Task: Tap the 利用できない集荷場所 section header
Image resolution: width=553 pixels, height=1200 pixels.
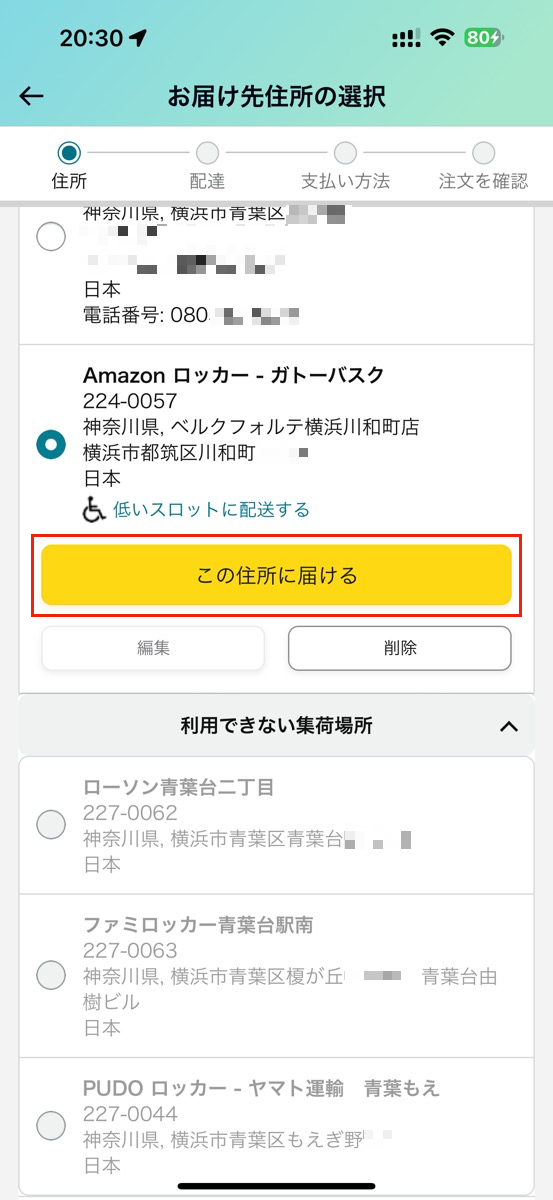Action: click(x=276, y=726)
